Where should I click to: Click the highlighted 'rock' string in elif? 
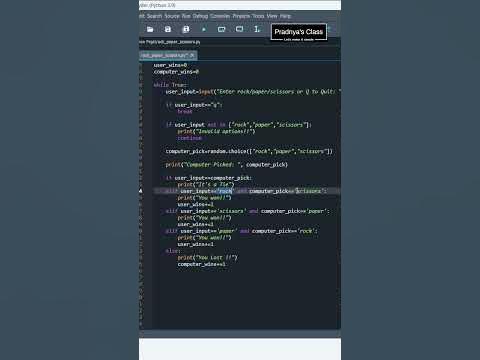(225, 191)
